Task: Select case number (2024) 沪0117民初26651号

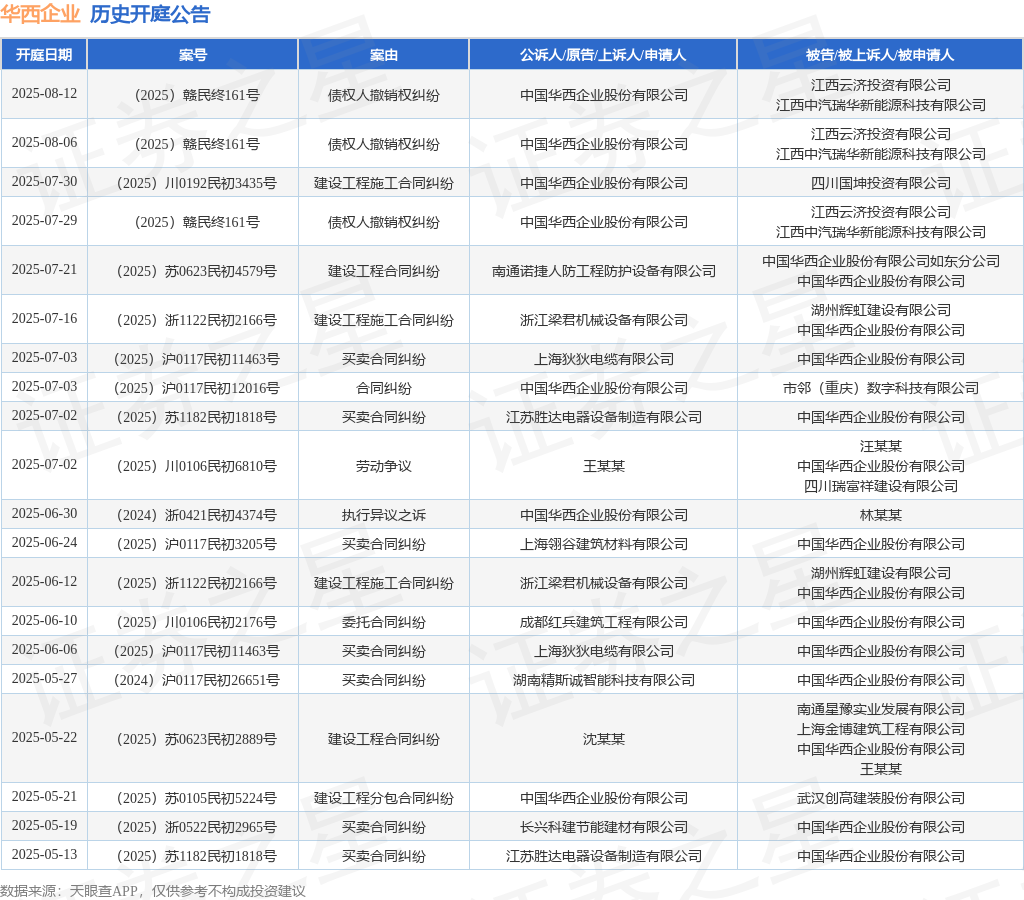Action: [197, 681]
